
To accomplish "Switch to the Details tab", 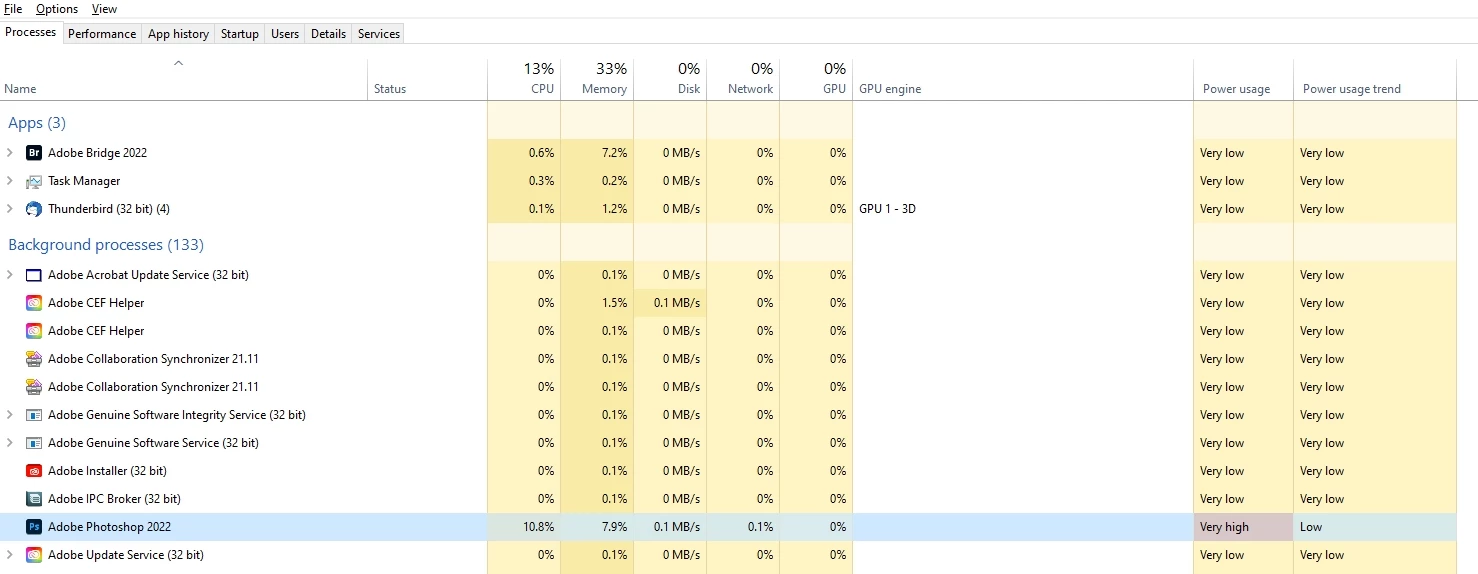I will pos(328,34).
